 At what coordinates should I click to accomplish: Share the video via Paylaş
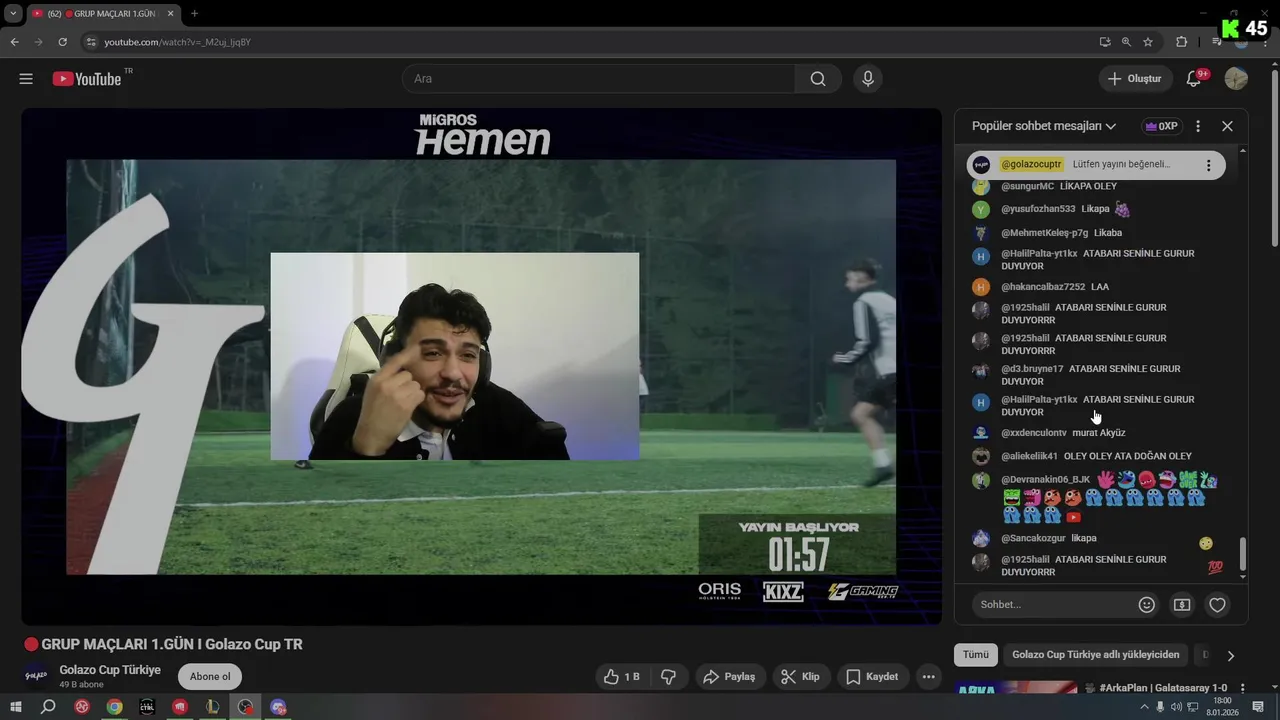[x=729, y=677]
